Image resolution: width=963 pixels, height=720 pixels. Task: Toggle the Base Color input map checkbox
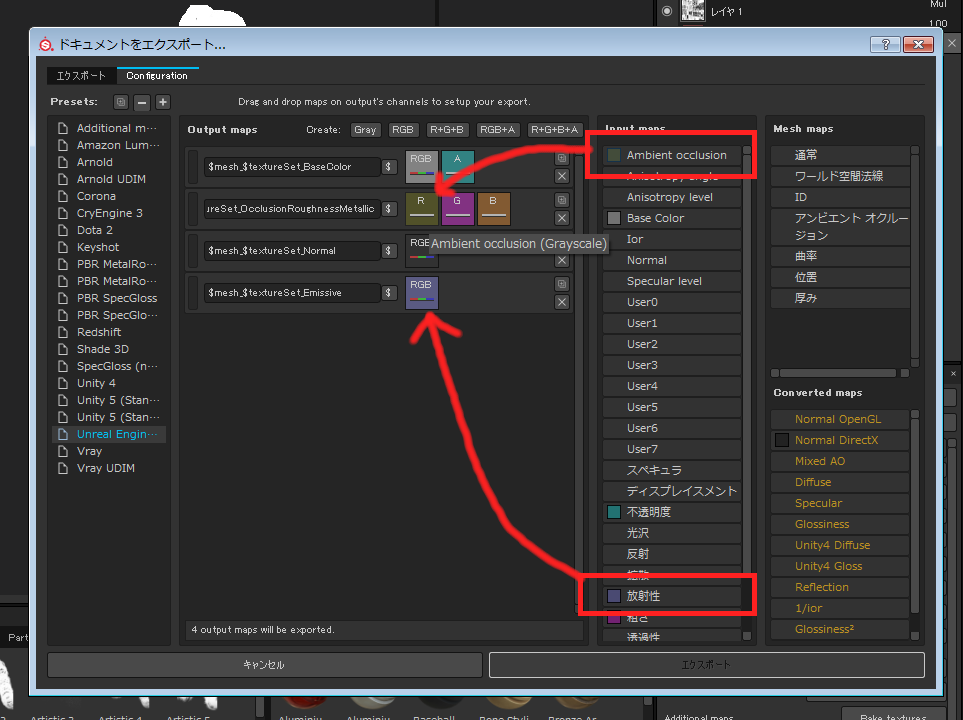pos(616,217)
